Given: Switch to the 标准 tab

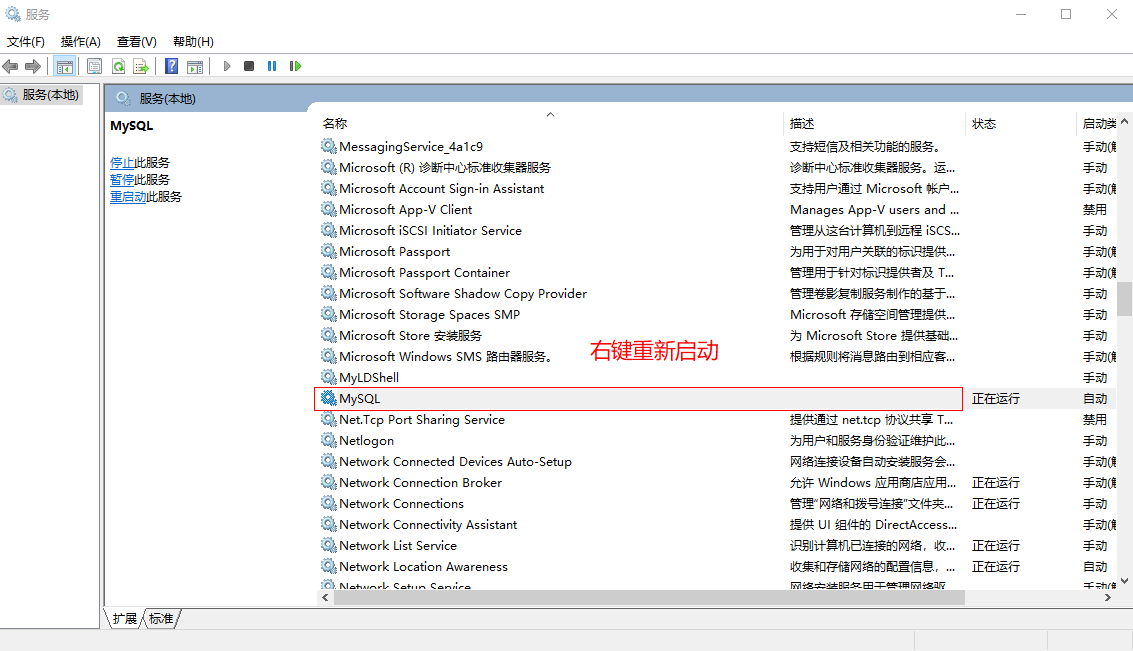Looking at the screenshot, I should click(x=161, y=619).
